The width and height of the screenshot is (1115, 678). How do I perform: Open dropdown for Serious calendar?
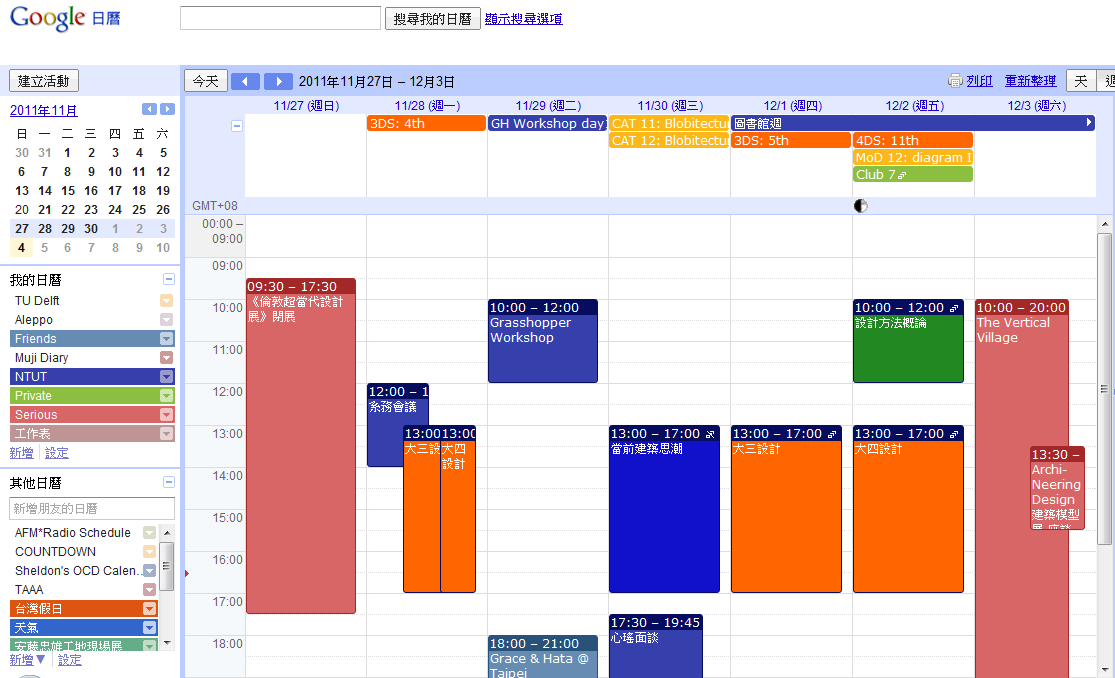point(166,414)
